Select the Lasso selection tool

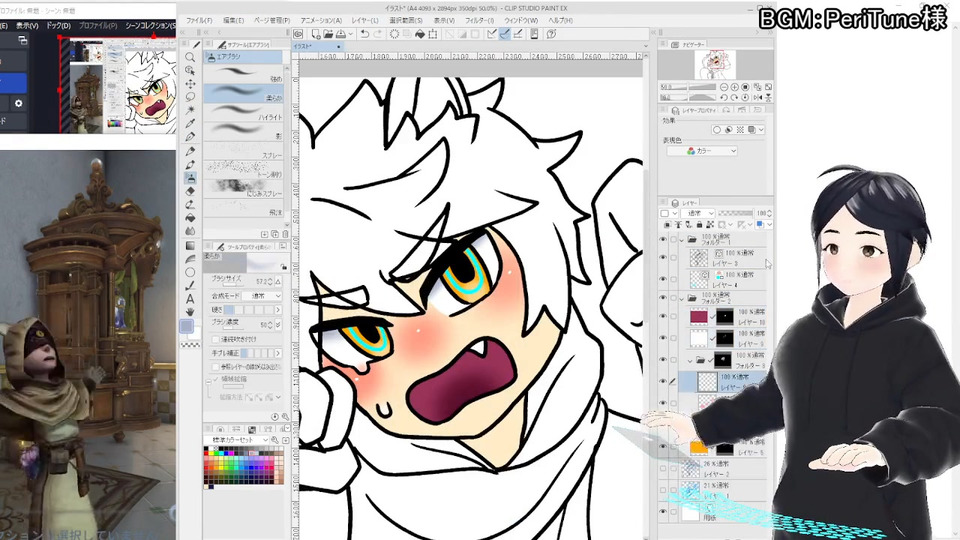click(x=190, y=97)
